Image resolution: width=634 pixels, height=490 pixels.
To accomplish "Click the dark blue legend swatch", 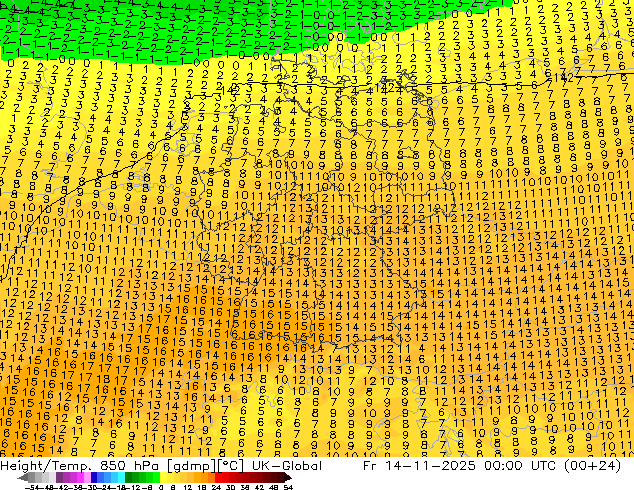I will [x=94, y=477].
